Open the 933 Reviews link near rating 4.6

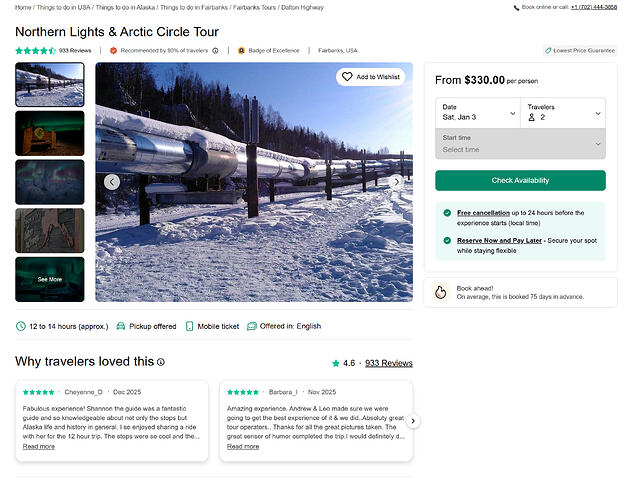point(389,363)
